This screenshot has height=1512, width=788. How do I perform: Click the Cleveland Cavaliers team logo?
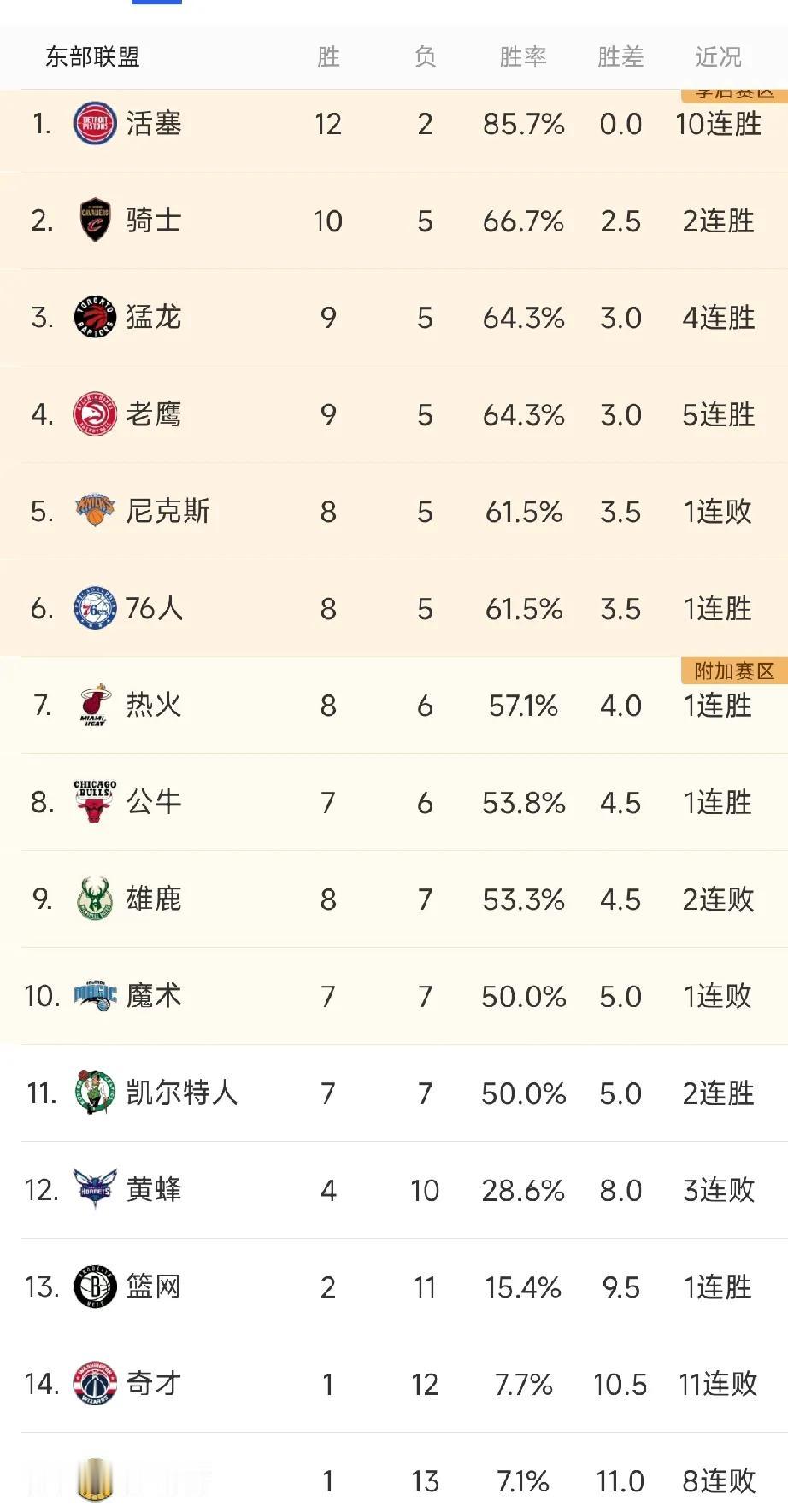[x=94, y=220]
